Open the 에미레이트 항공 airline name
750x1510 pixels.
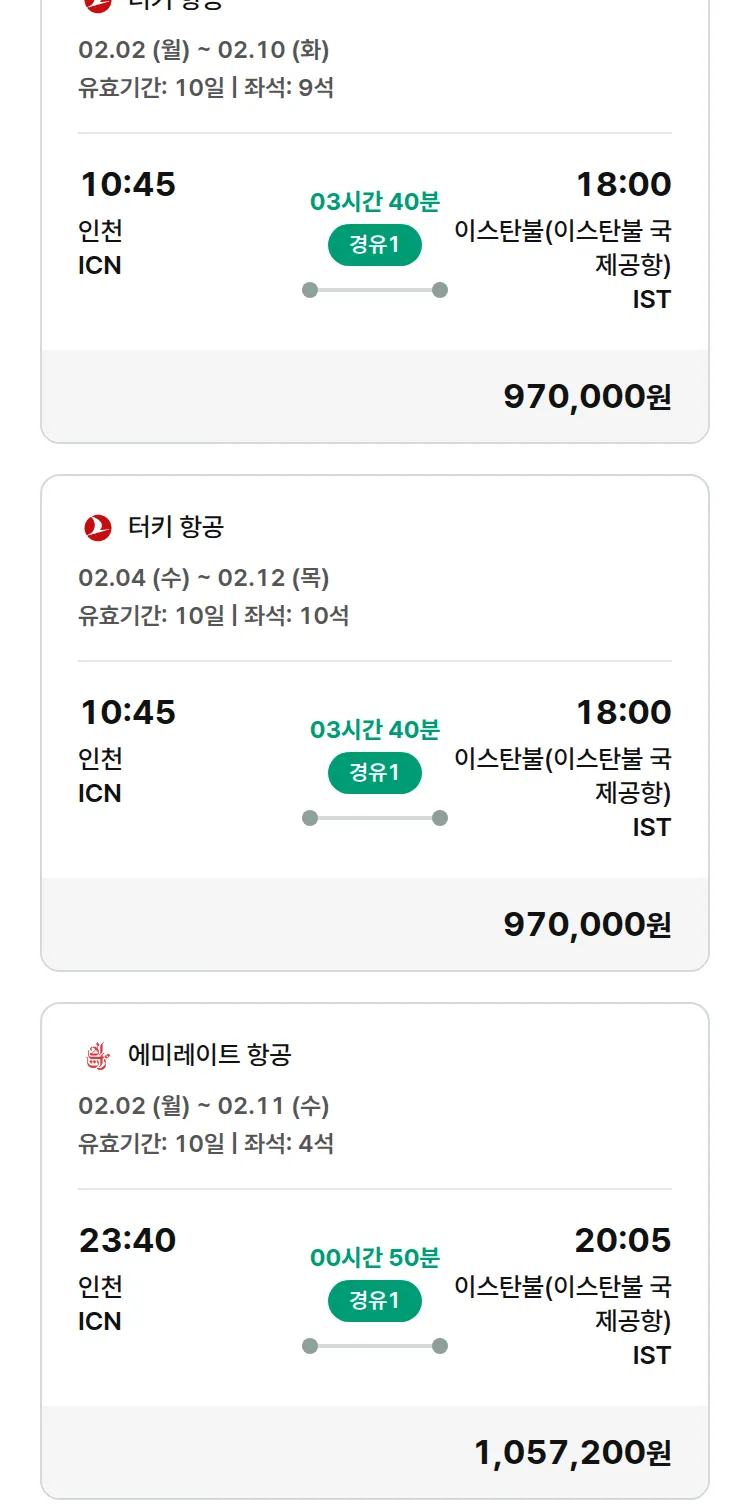(x=210, y=1055)
